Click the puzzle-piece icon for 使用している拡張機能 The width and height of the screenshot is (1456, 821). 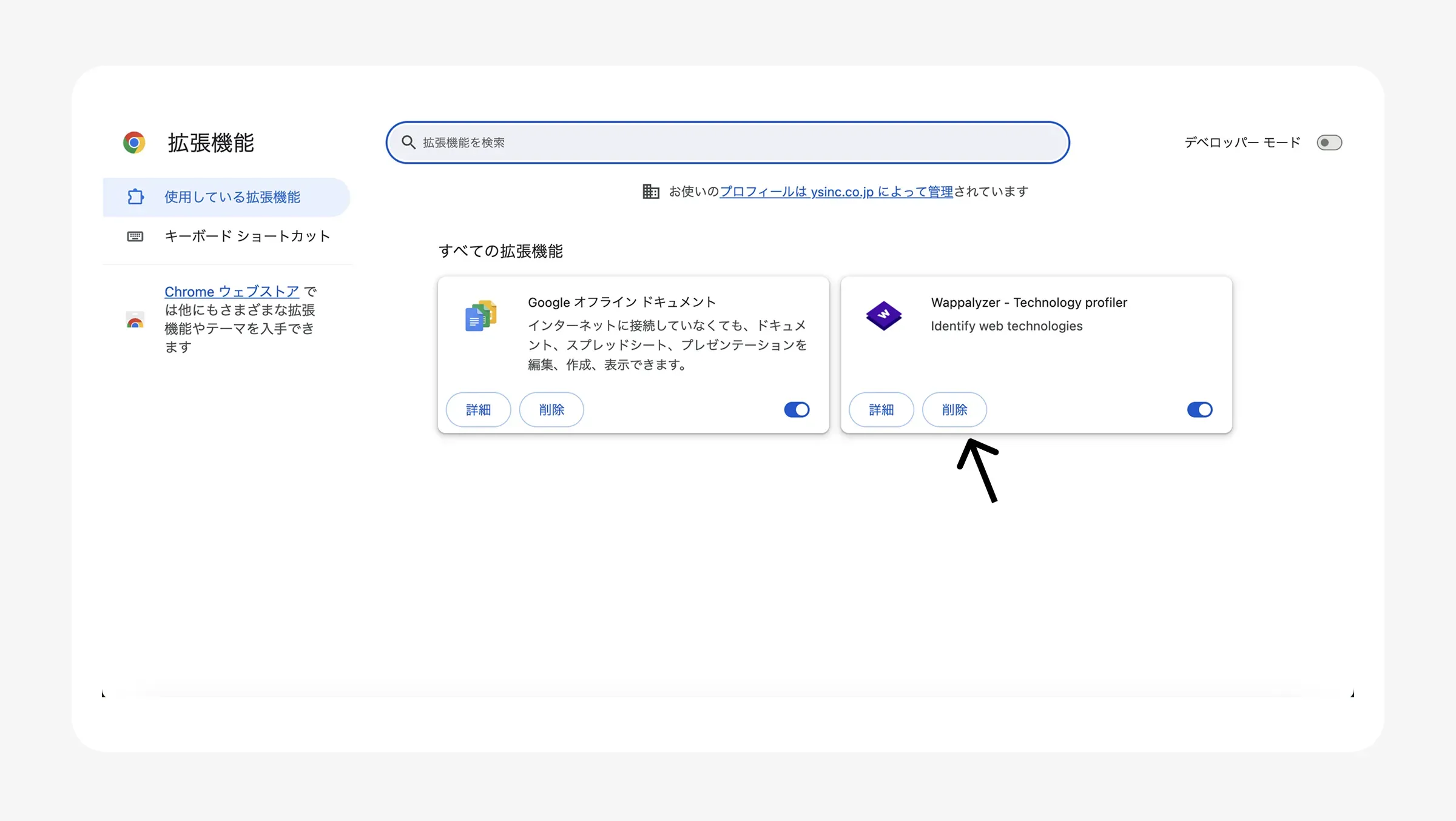point(135,196)
